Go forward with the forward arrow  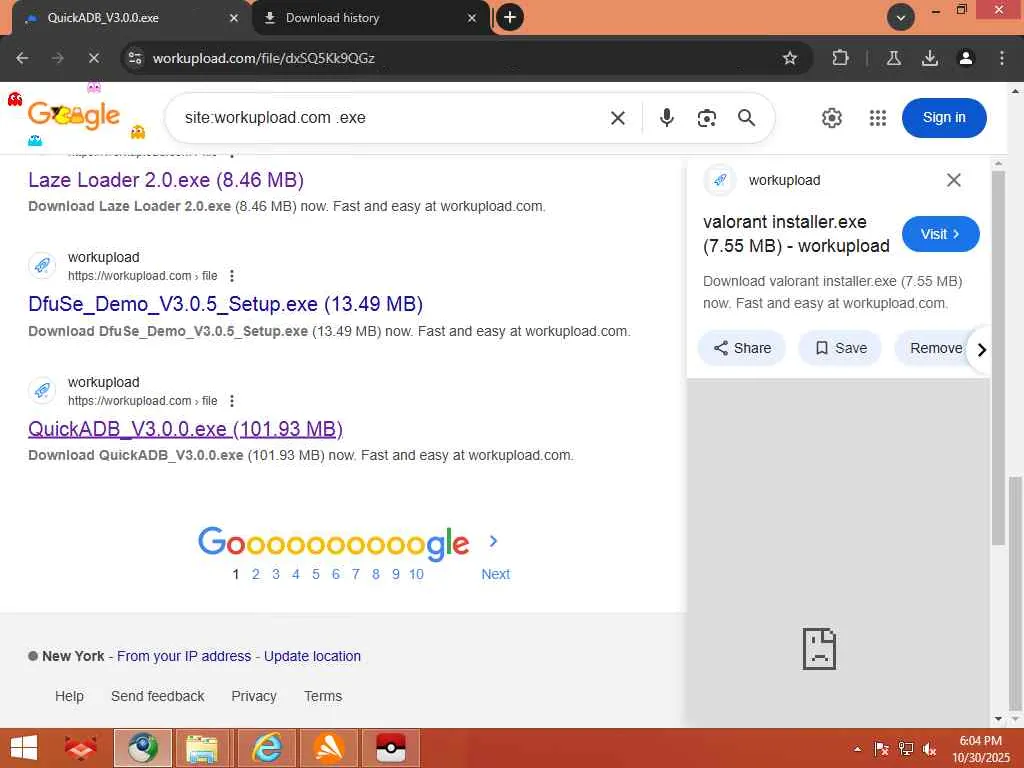click(x=58, y=58)
